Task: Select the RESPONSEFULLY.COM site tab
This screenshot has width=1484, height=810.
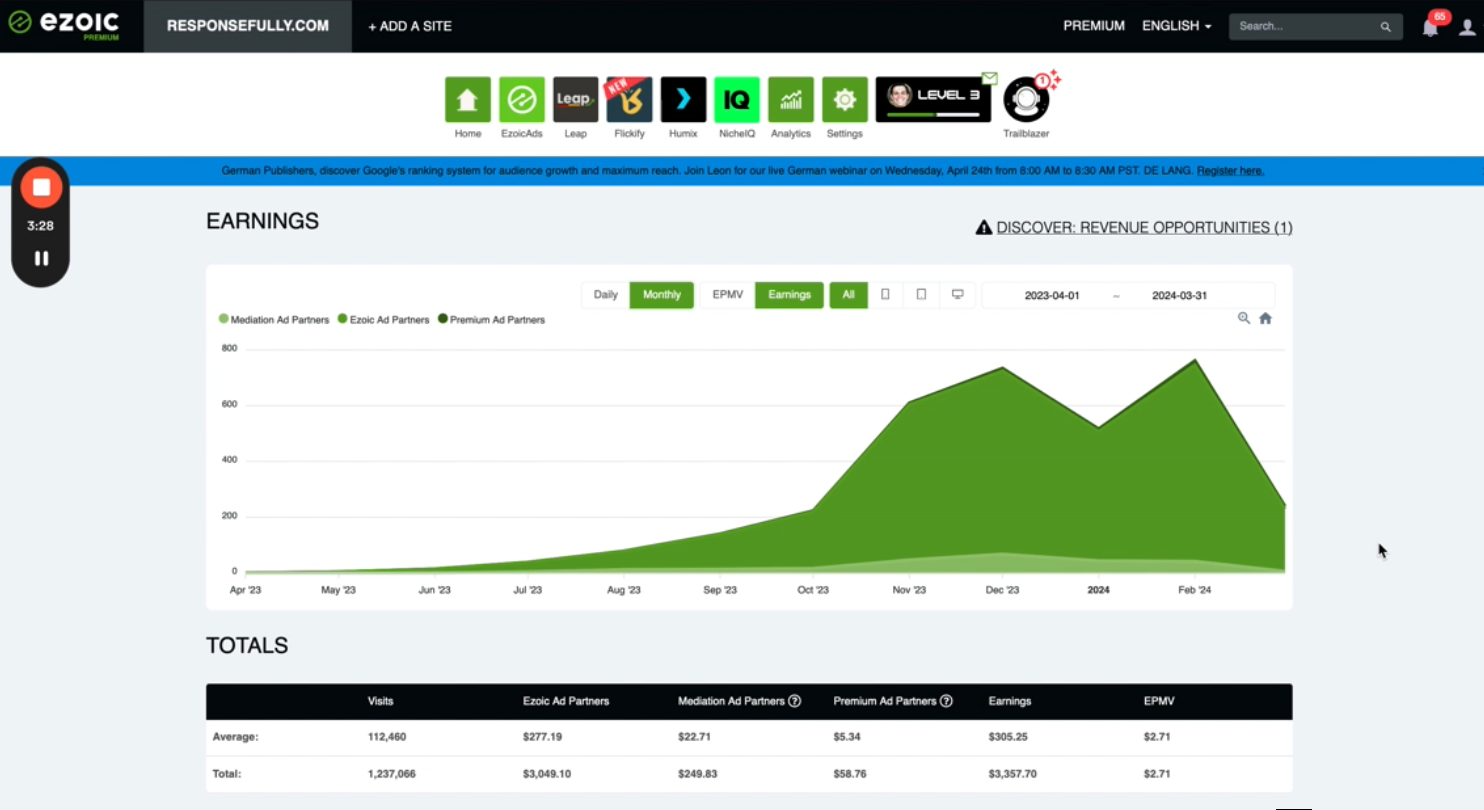Action: (x=248, y=26)
